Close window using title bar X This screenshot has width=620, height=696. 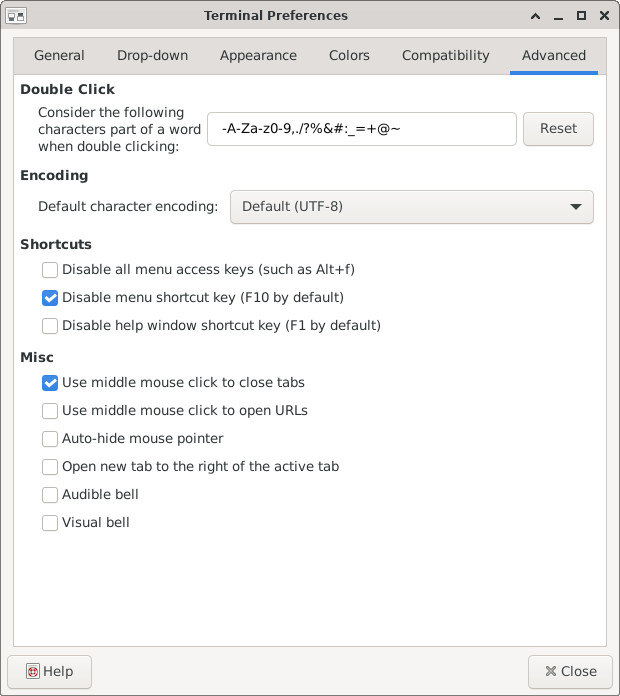tap(604, 16)
